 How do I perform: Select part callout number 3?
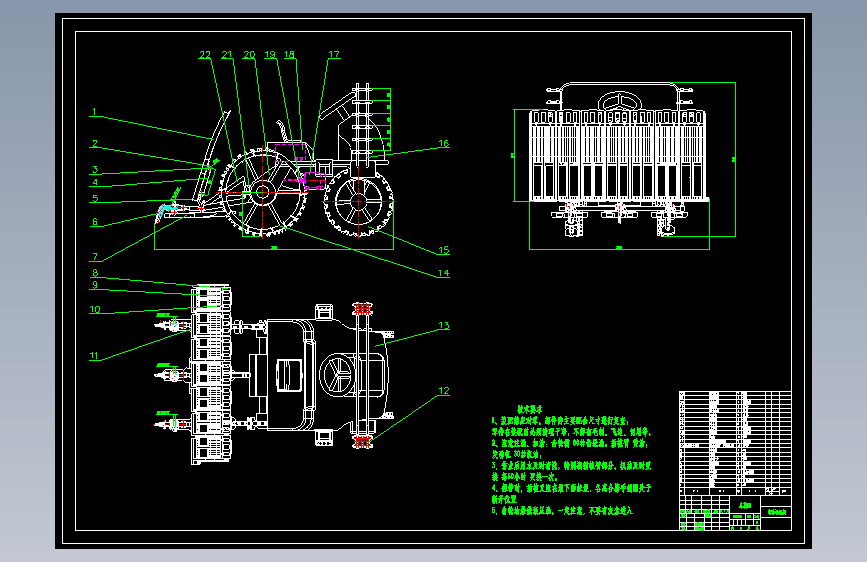[x=95, y=170]
